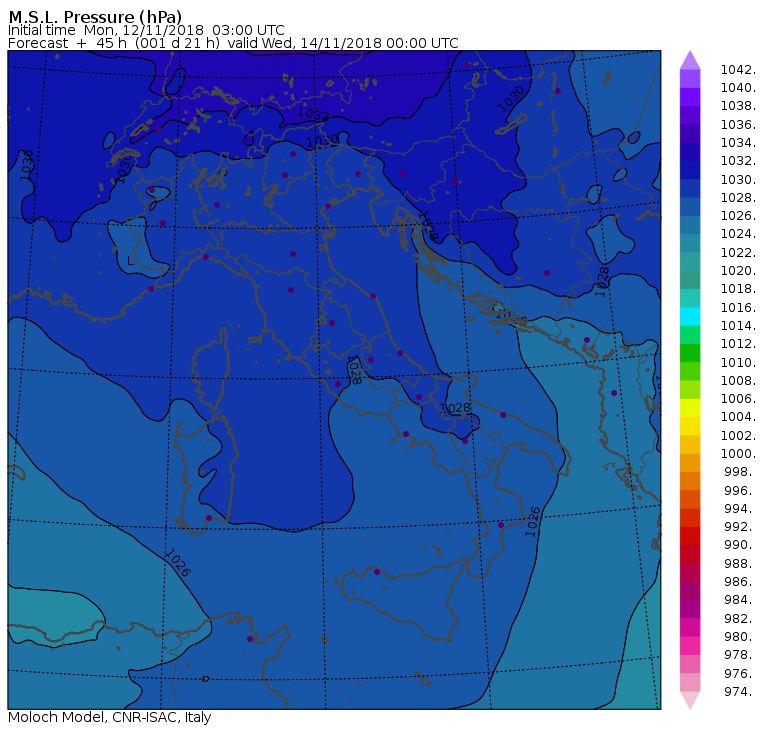Pick the cyan swatch between 1014 and 1016
This screenshot has height=731, width=760.
(x=690, y=316)
